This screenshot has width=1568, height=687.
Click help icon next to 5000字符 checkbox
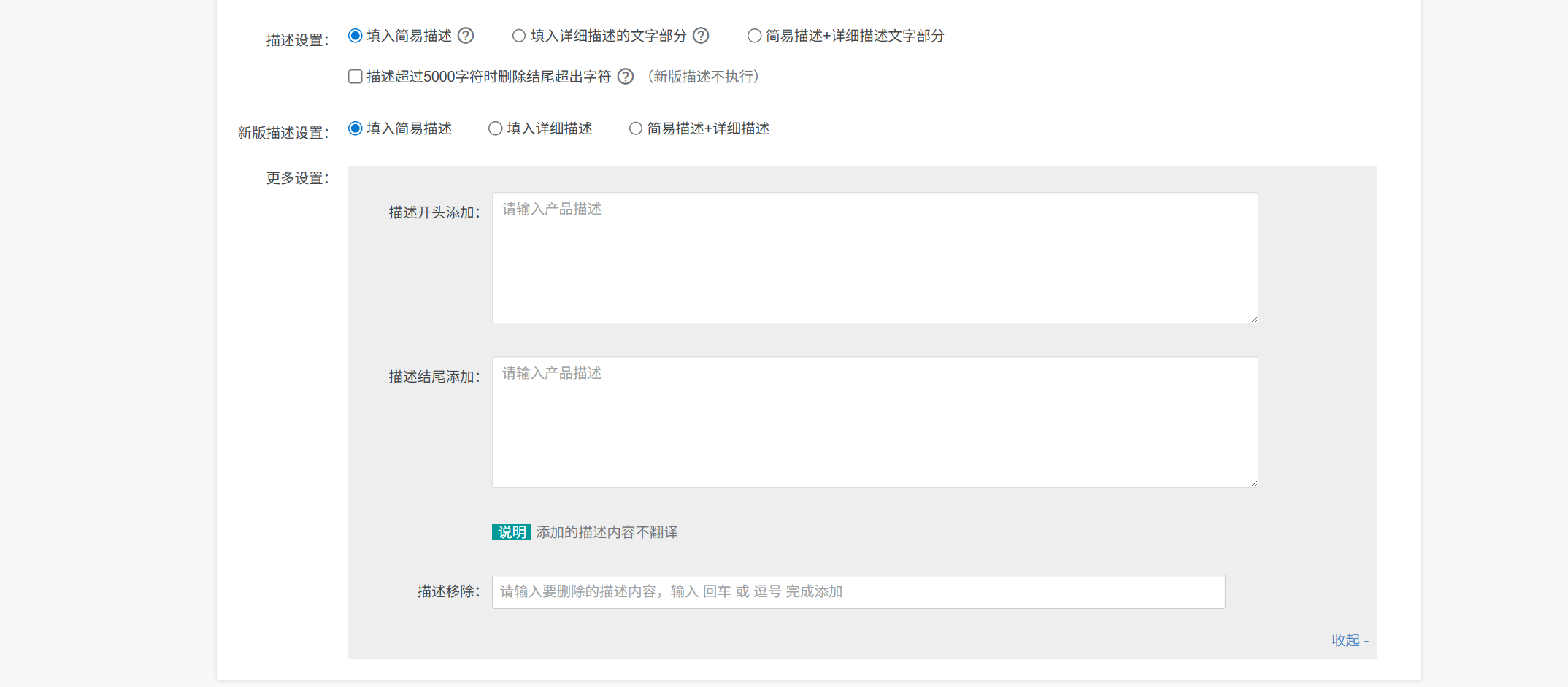pos(626,77)
